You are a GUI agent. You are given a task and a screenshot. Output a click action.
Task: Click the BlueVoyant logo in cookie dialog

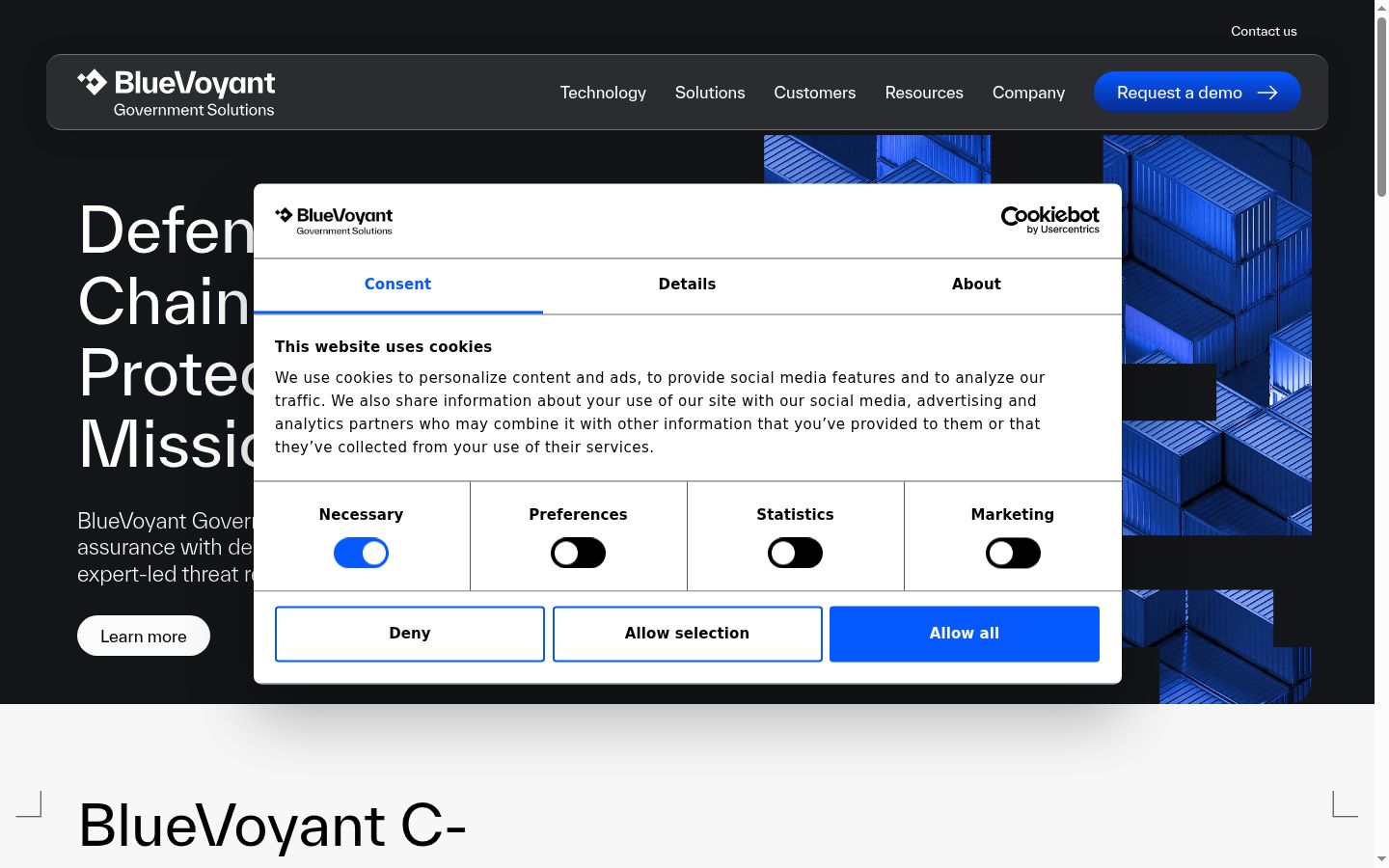[334, 221]
